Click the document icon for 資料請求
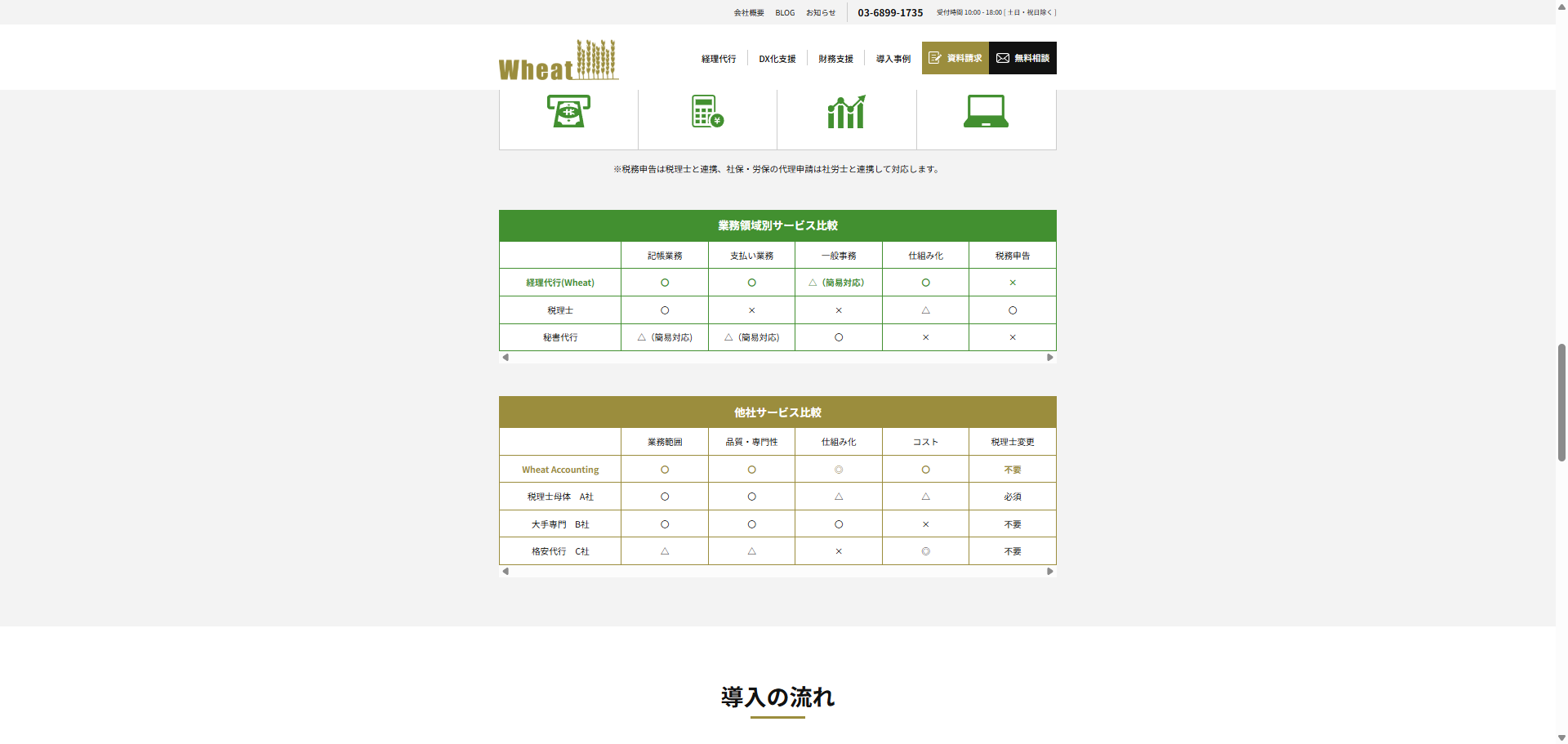The image size is (1568, 744). click(935, 58)
